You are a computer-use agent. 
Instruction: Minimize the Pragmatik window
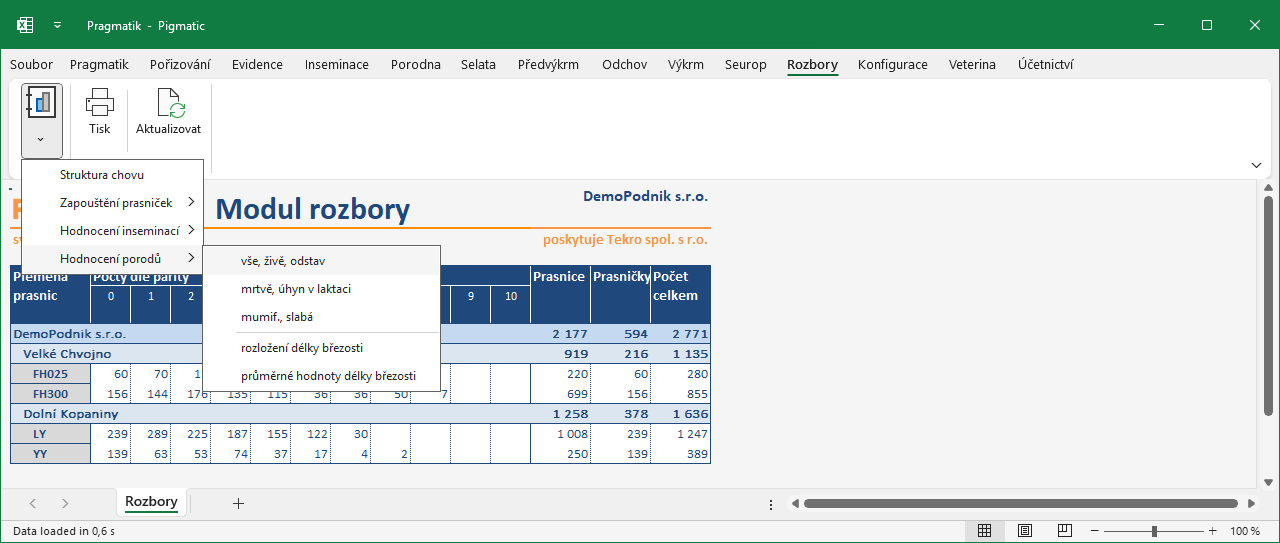(x=1161, y=25)
